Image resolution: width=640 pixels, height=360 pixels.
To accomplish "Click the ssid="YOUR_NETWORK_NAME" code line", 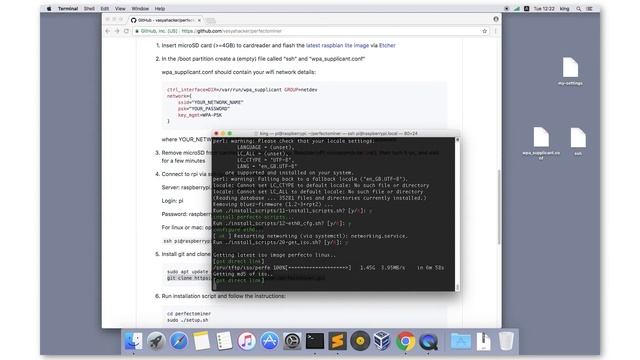I will coord(211,102).
